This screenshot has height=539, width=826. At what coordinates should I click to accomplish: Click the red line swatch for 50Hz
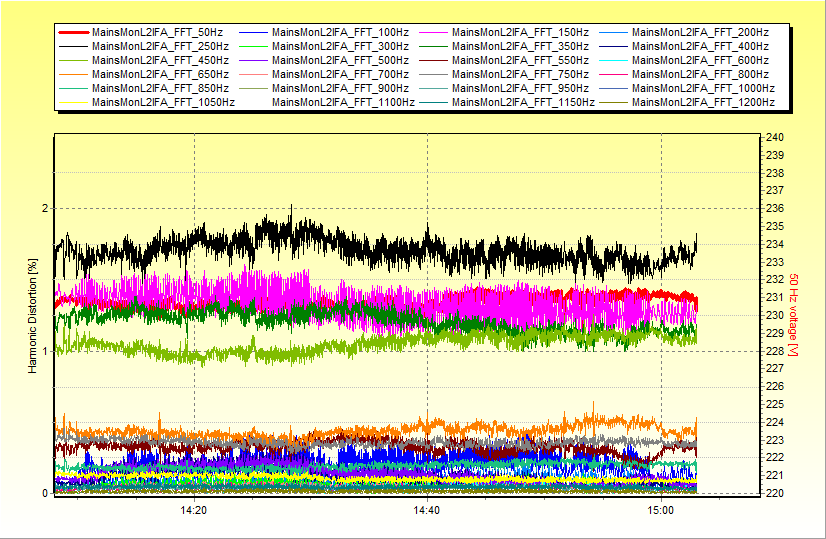point(73,32)
